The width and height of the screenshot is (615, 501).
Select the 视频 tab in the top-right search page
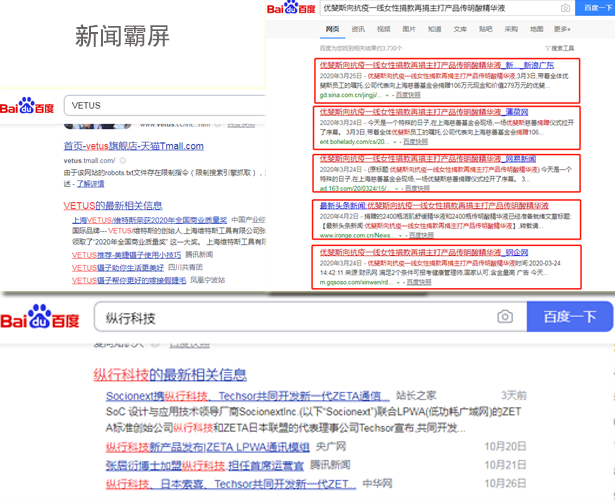[x=383, y=29]
